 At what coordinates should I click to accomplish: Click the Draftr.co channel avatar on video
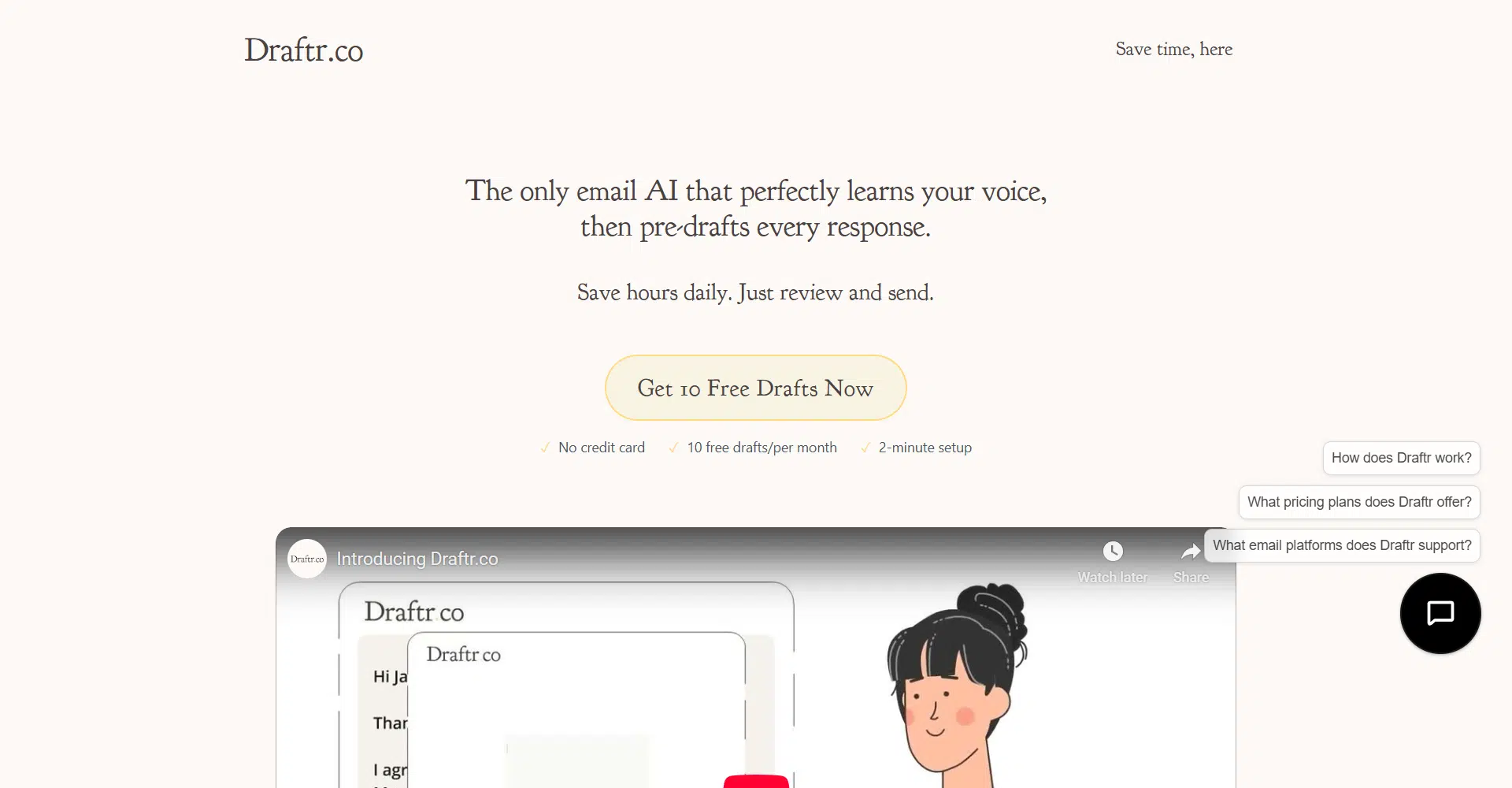click(x=307, y=559)
